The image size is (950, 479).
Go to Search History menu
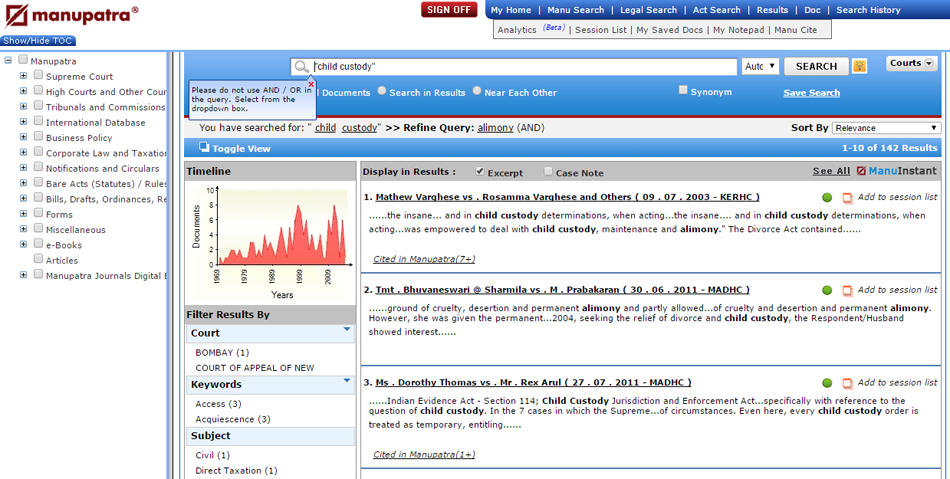[868, 10]
